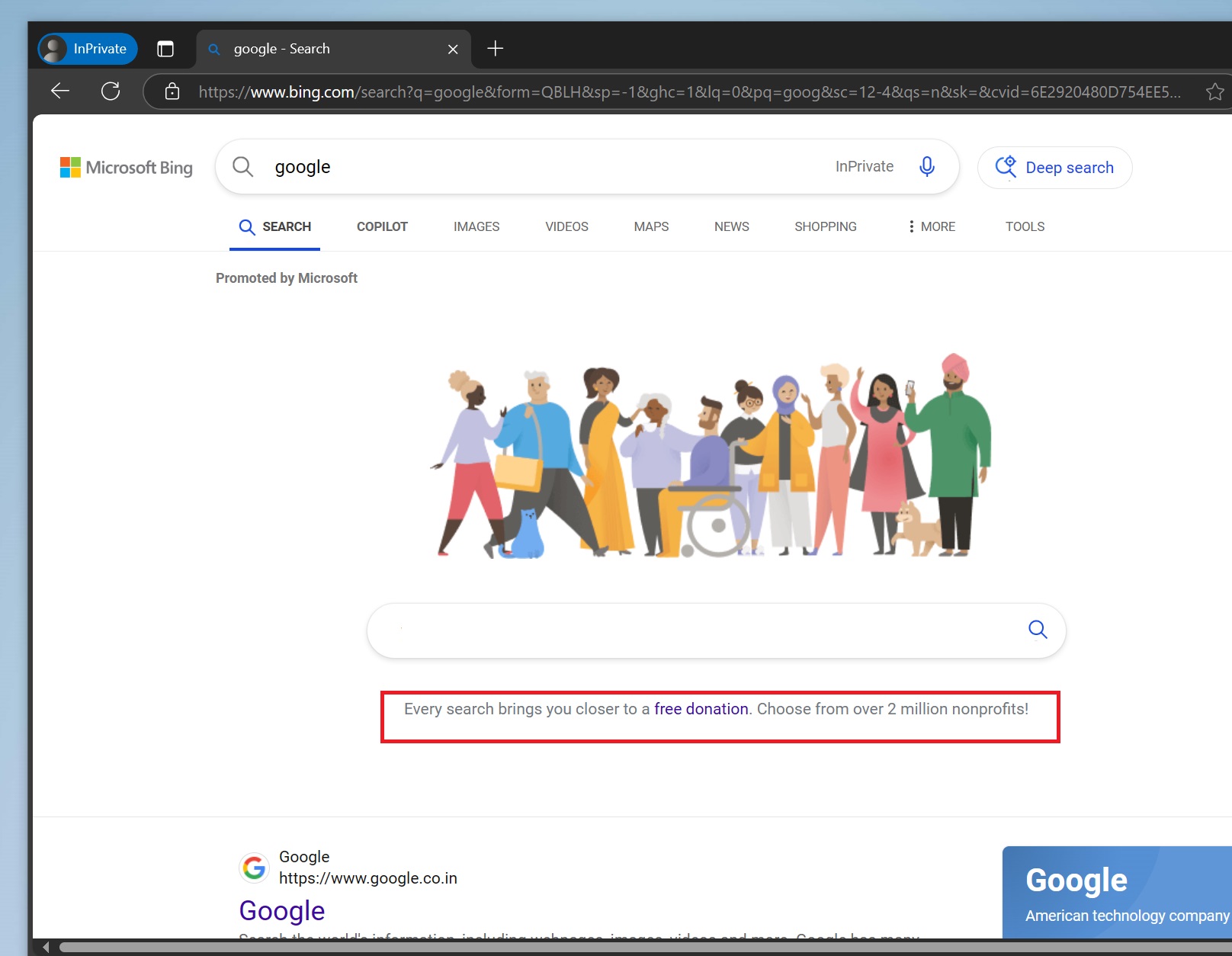Open a new browser tab
Viewport: 1232px width, 956px height.
click(495, 48)
